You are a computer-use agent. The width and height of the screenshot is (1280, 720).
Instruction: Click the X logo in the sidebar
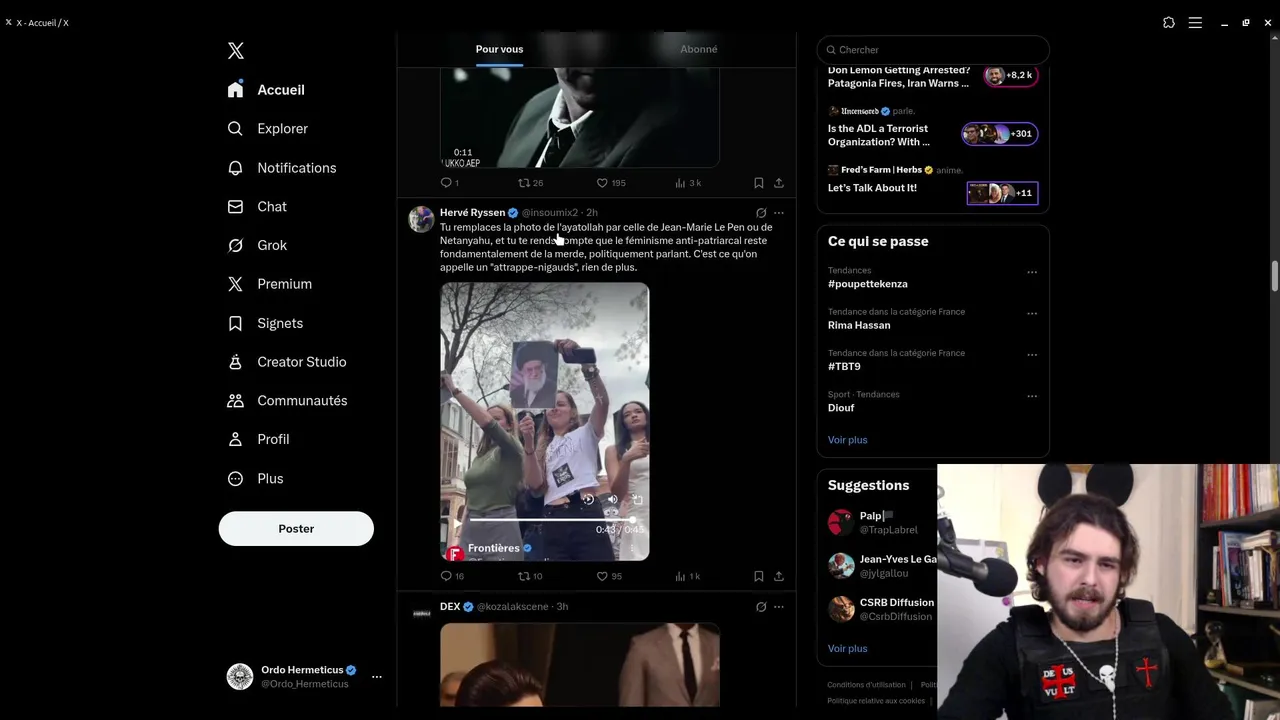236,51
